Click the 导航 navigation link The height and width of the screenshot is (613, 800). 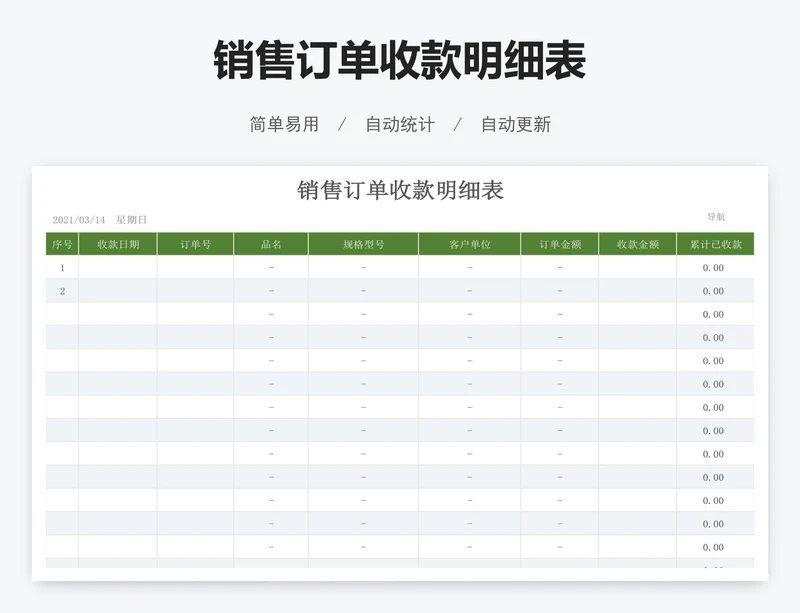click(x=716, y=217)
